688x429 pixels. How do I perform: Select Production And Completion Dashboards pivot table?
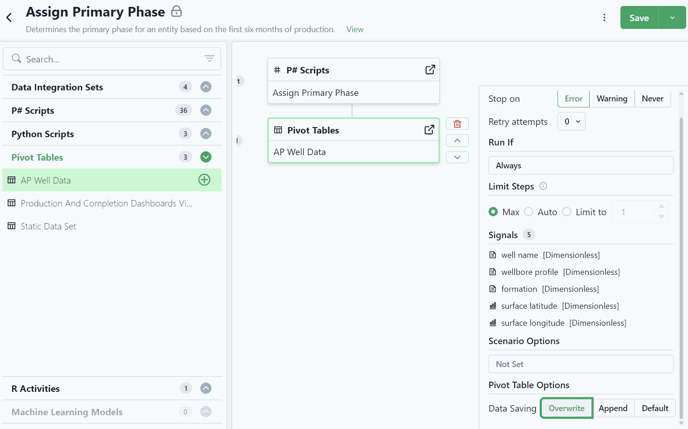point(106,204)
